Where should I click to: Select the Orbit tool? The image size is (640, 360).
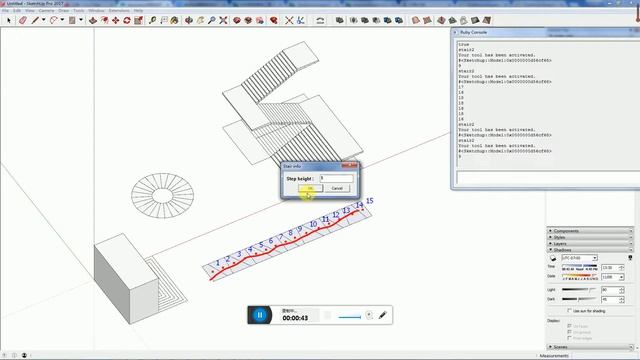[x=189, y=20]
